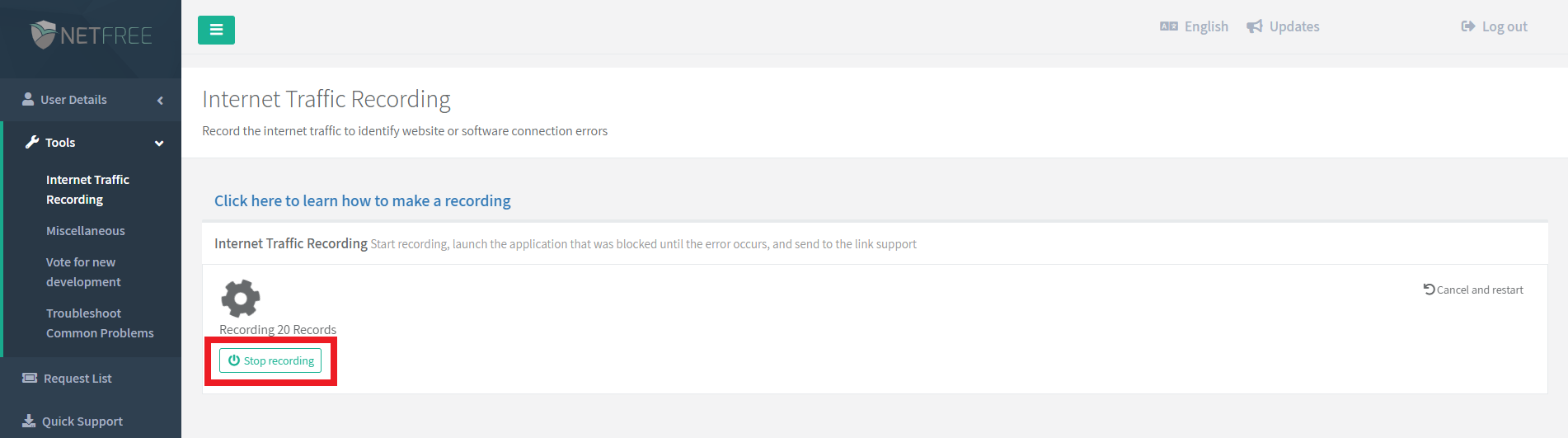
Task: Click Cancel and restart
Action: click(x=1473, y=290)
